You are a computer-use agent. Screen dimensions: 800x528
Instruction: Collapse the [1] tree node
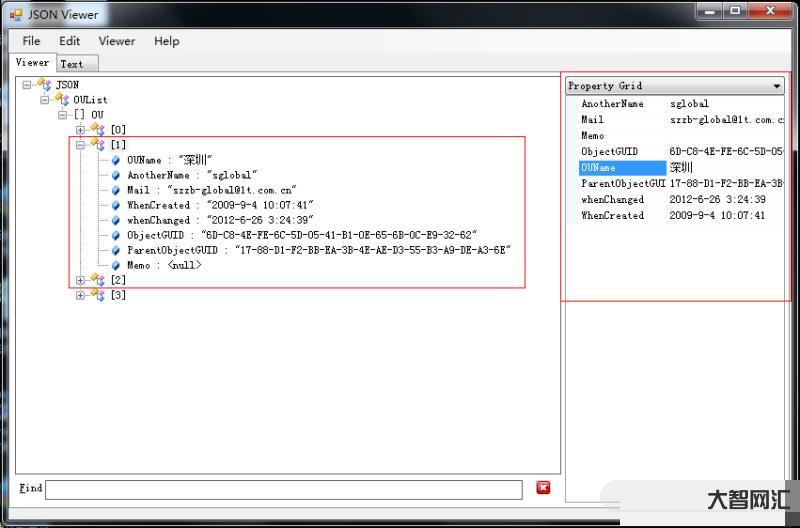pos(81,145)
